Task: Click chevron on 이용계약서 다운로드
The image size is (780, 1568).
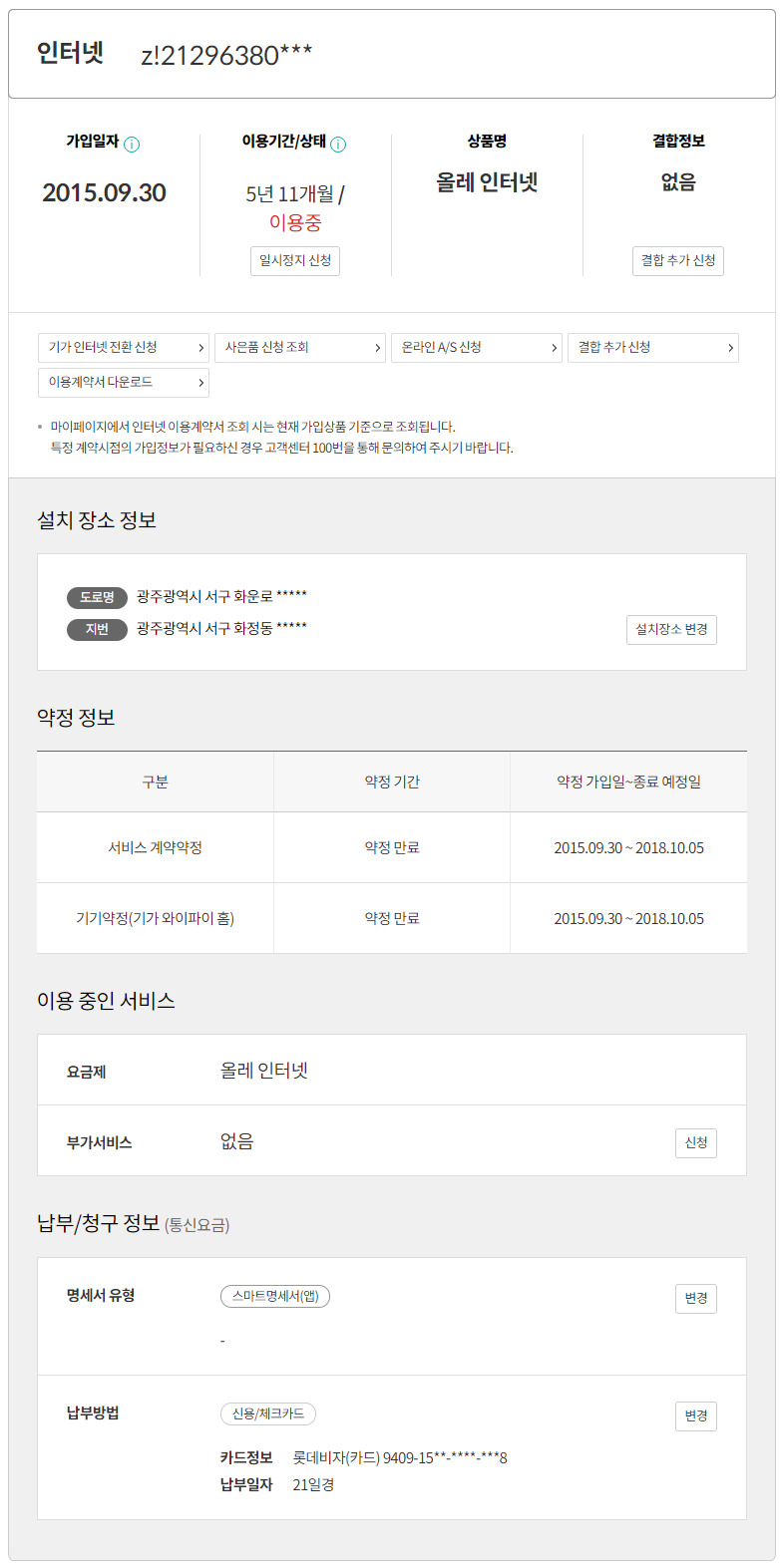Action: [x=200, y=383]
